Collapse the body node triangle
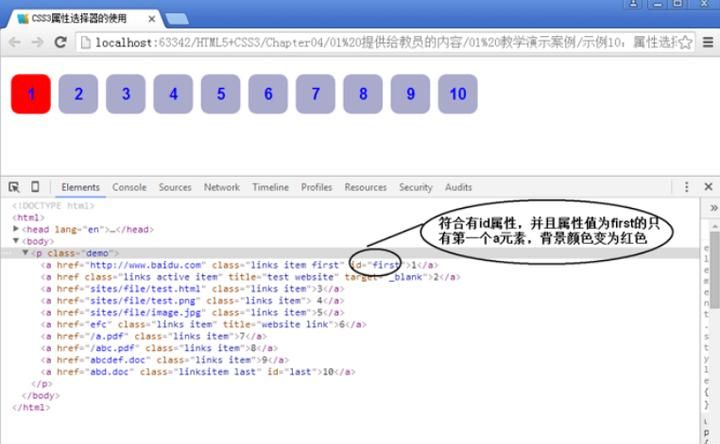 [16, 241]
